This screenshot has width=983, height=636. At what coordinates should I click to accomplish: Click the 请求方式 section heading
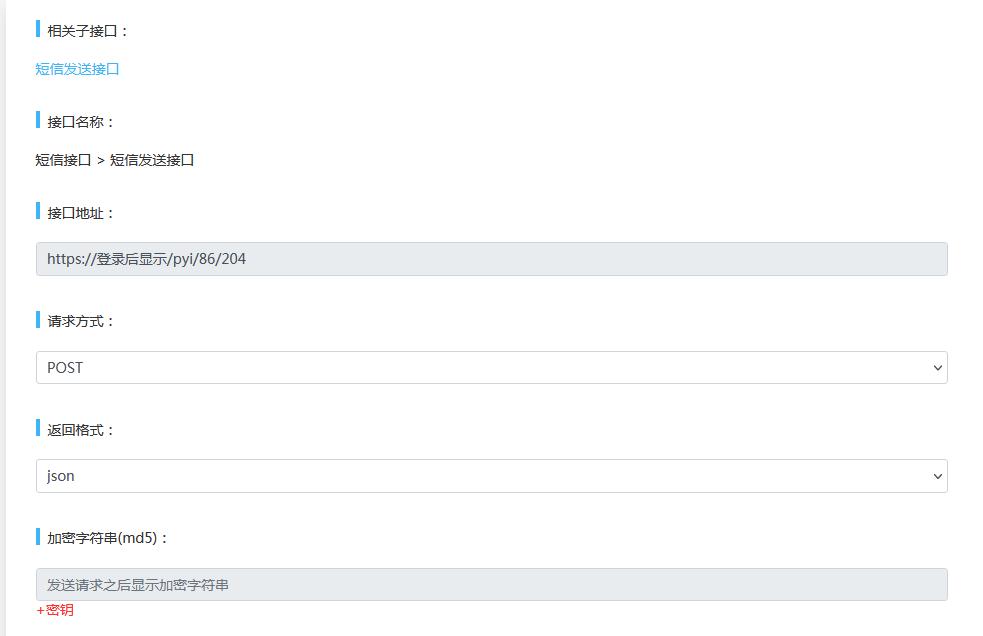(81, 321)
